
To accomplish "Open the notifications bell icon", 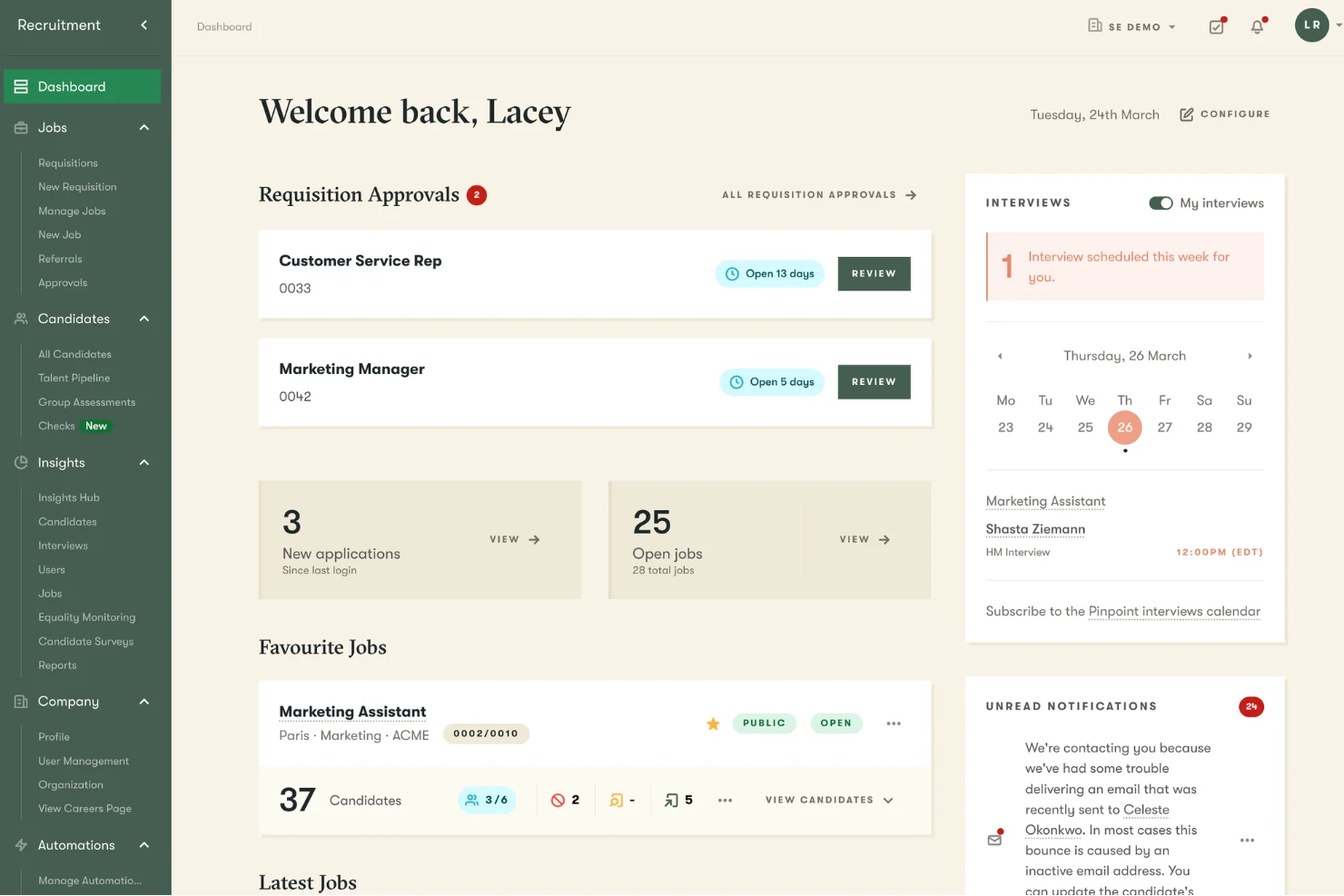I will (1258, 26).
